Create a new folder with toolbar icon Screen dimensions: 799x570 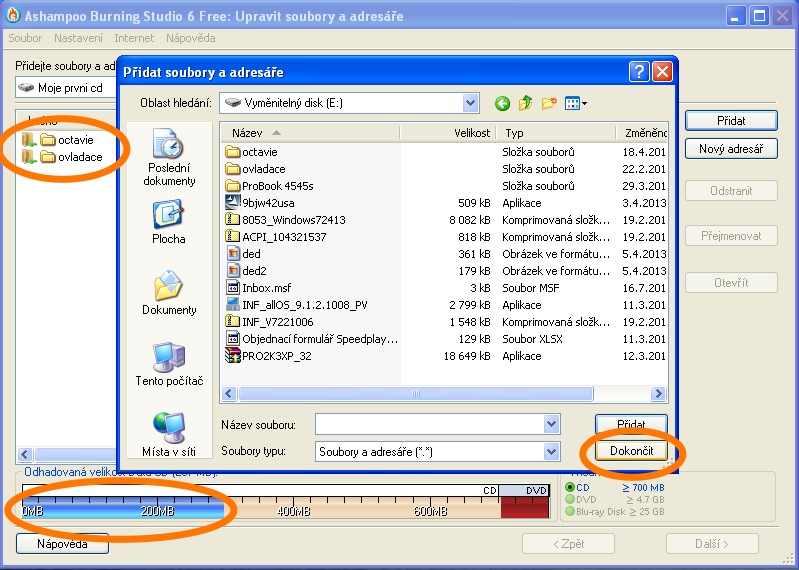(x=549, y=103)
